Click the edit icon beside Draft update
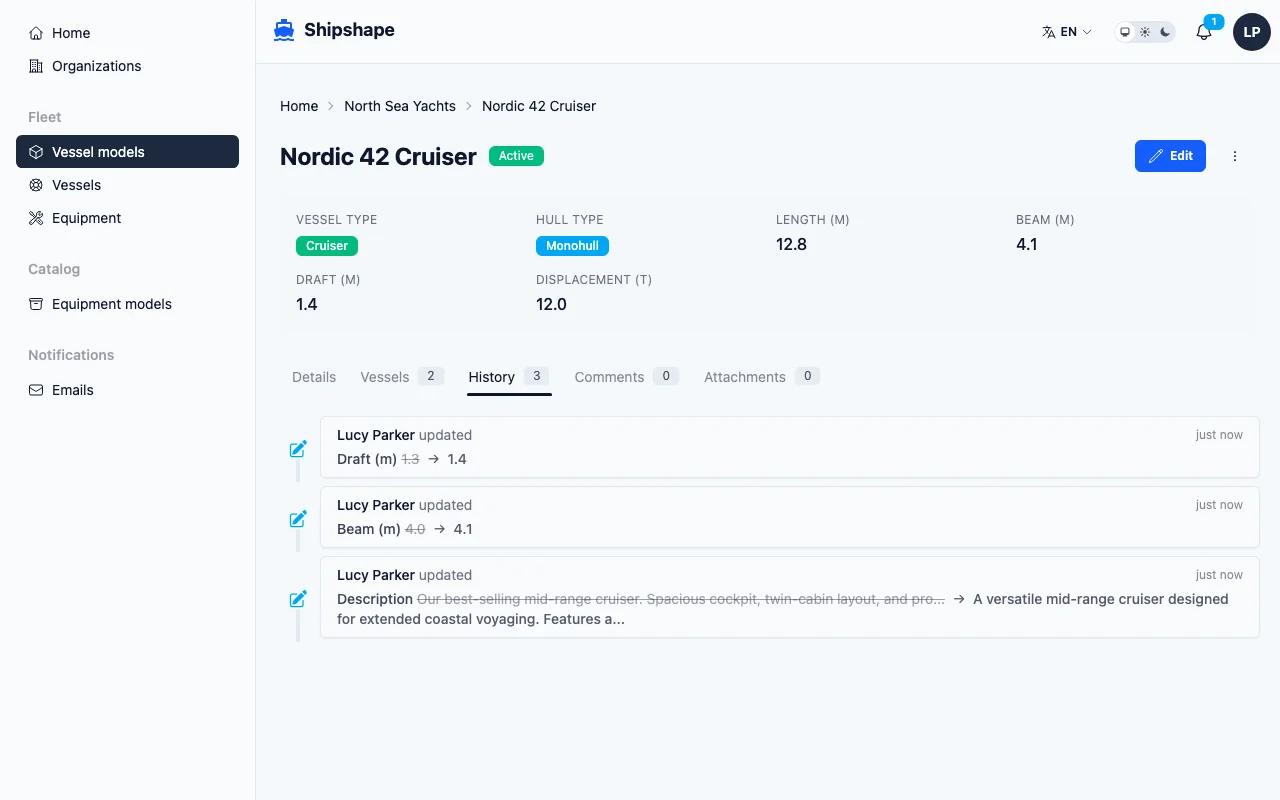Screen dimensions: 1280x800 pos(298,449)
